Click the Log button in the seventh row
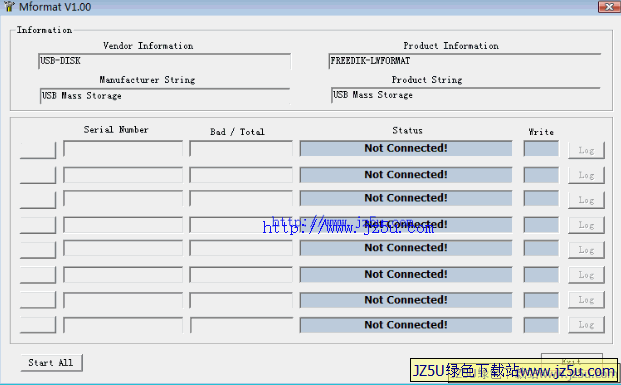Viewport: 621px width, 385px height. coord(586,300)
